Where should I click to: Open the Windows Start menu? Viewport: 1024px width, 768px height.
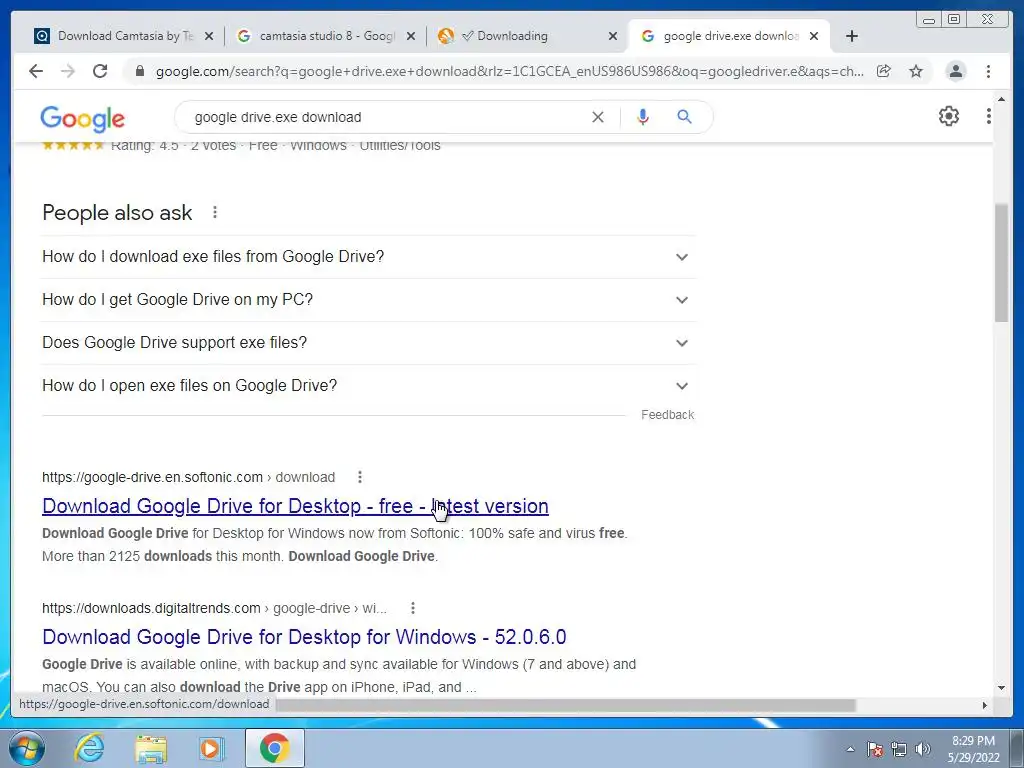point(27,748)
